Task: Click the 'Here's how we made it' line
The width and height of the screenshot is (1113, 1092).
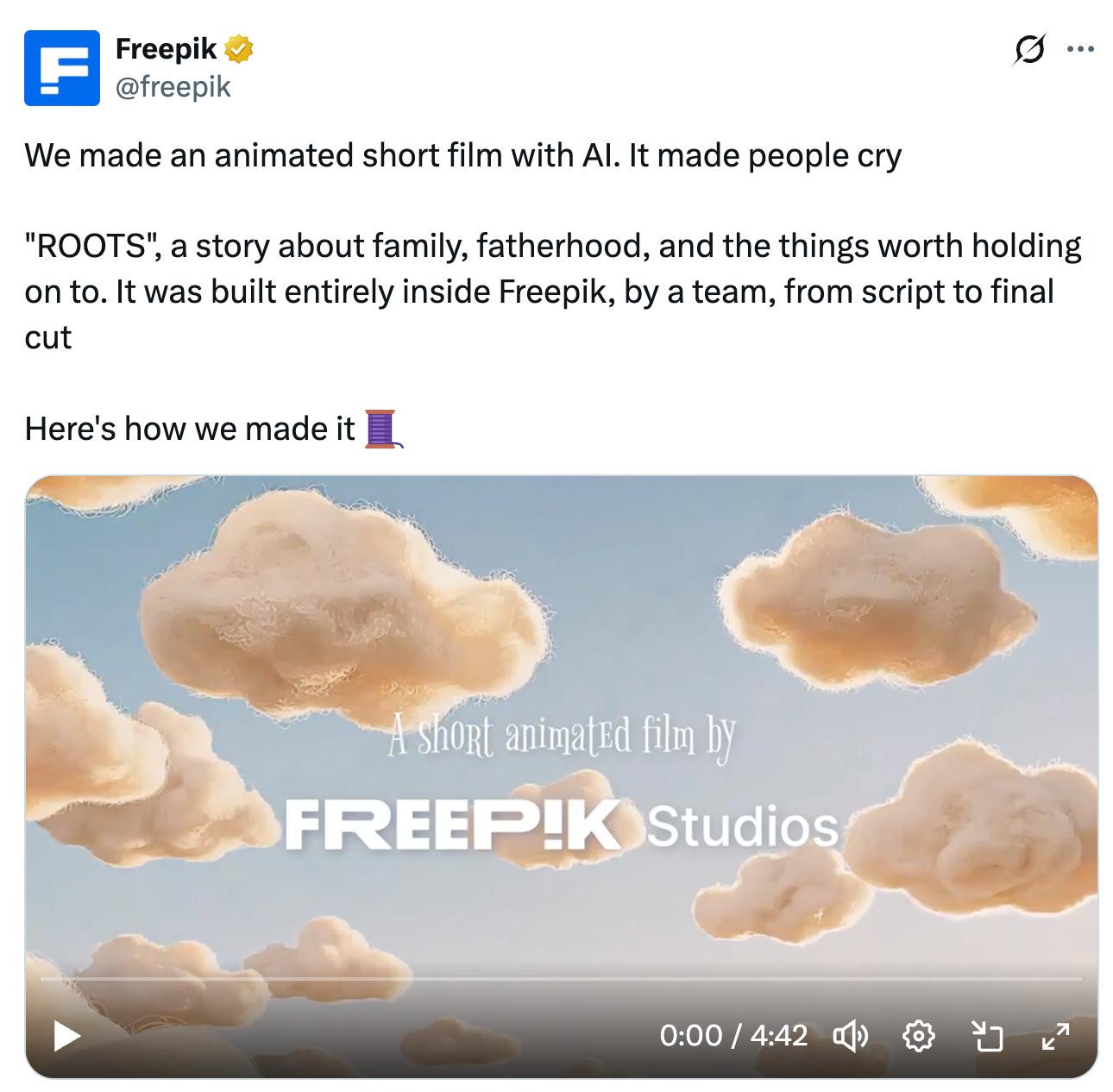Action: (190, 429)
